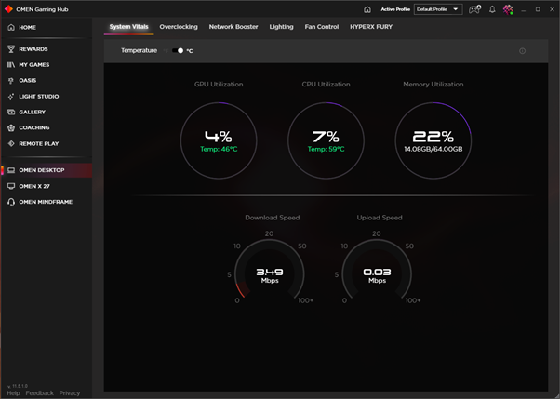Open the Default Profile dropdown

438,9
